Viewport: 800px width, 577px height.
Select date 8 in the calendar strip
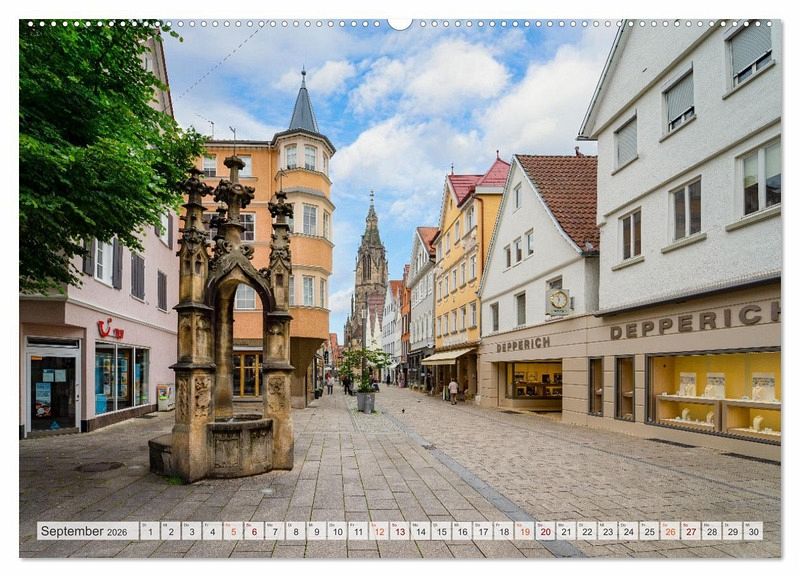pyautogui.click(x=296, y=531)
